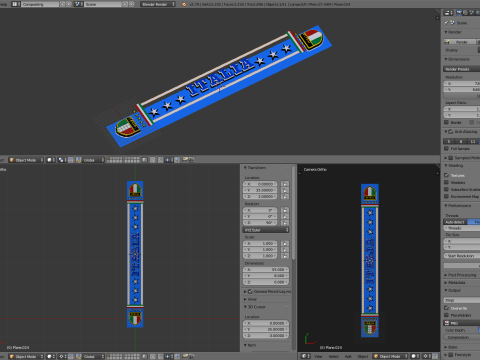Open Object Mode dropdown in top 3D view
This screenshot has height=360, width=480.
[26, 160]
